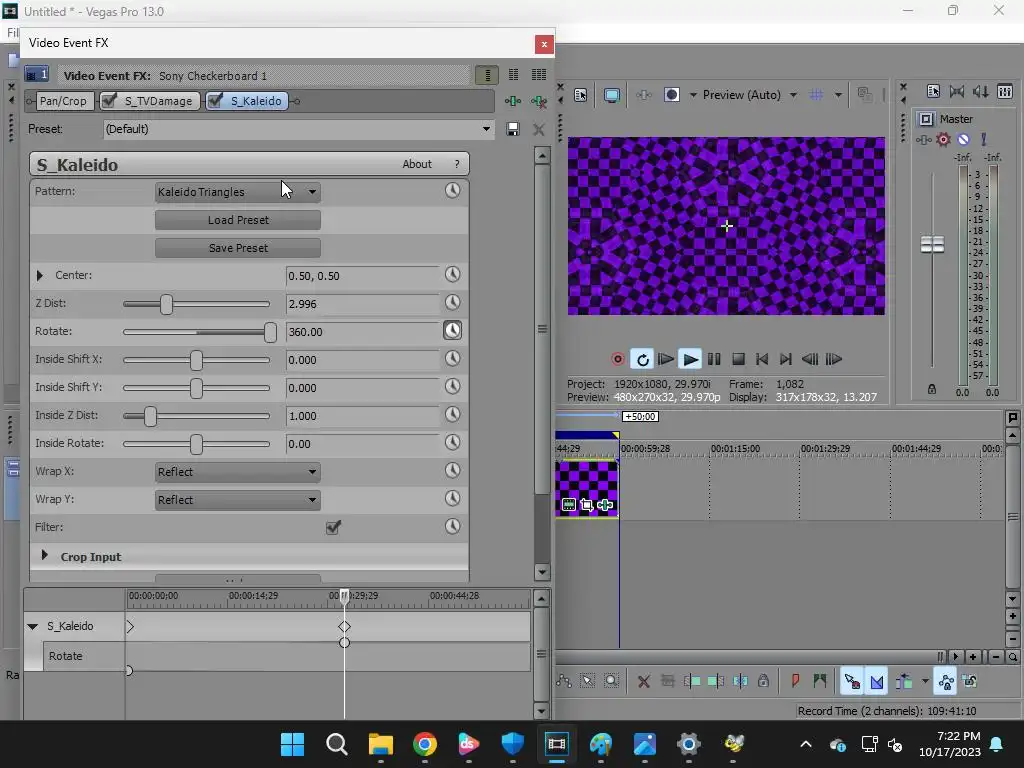
Task: Click the Record button in preview transport
Action: pyautogui.click(x=617, y=359)
